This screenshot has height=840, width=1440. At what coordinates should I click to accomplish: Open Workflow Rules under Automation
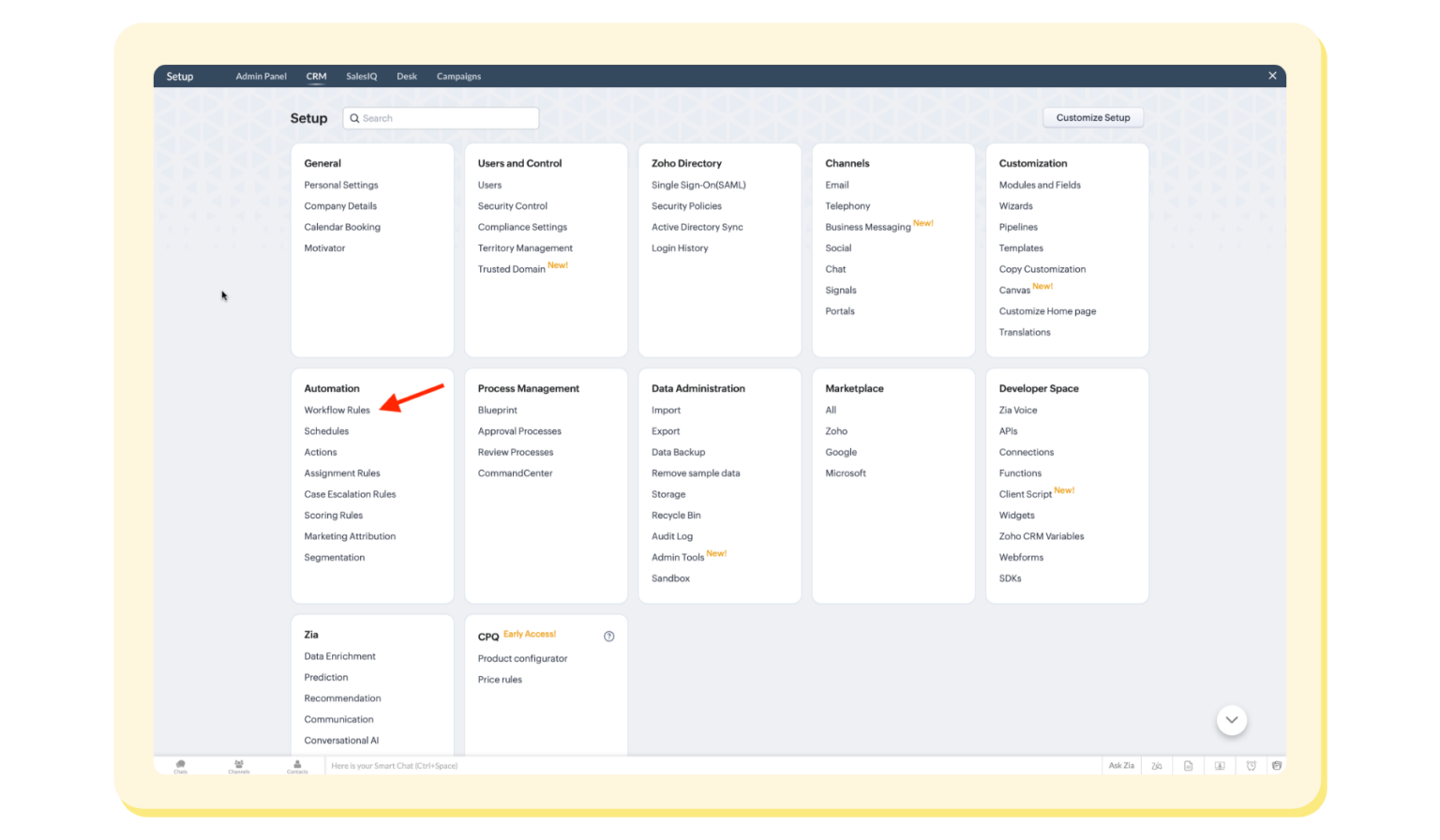[337, 410]
